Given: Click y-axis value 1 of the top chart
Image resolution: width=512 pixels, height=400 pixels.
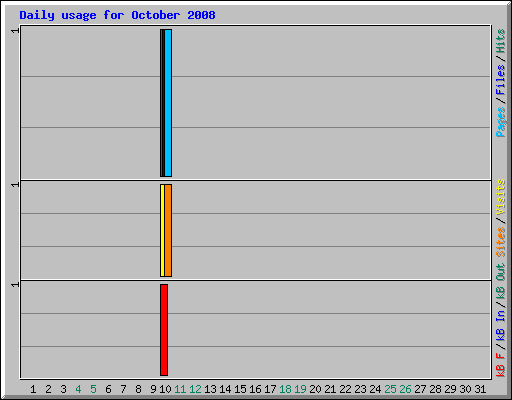Looking at the screenshot, I should [15, 31].
